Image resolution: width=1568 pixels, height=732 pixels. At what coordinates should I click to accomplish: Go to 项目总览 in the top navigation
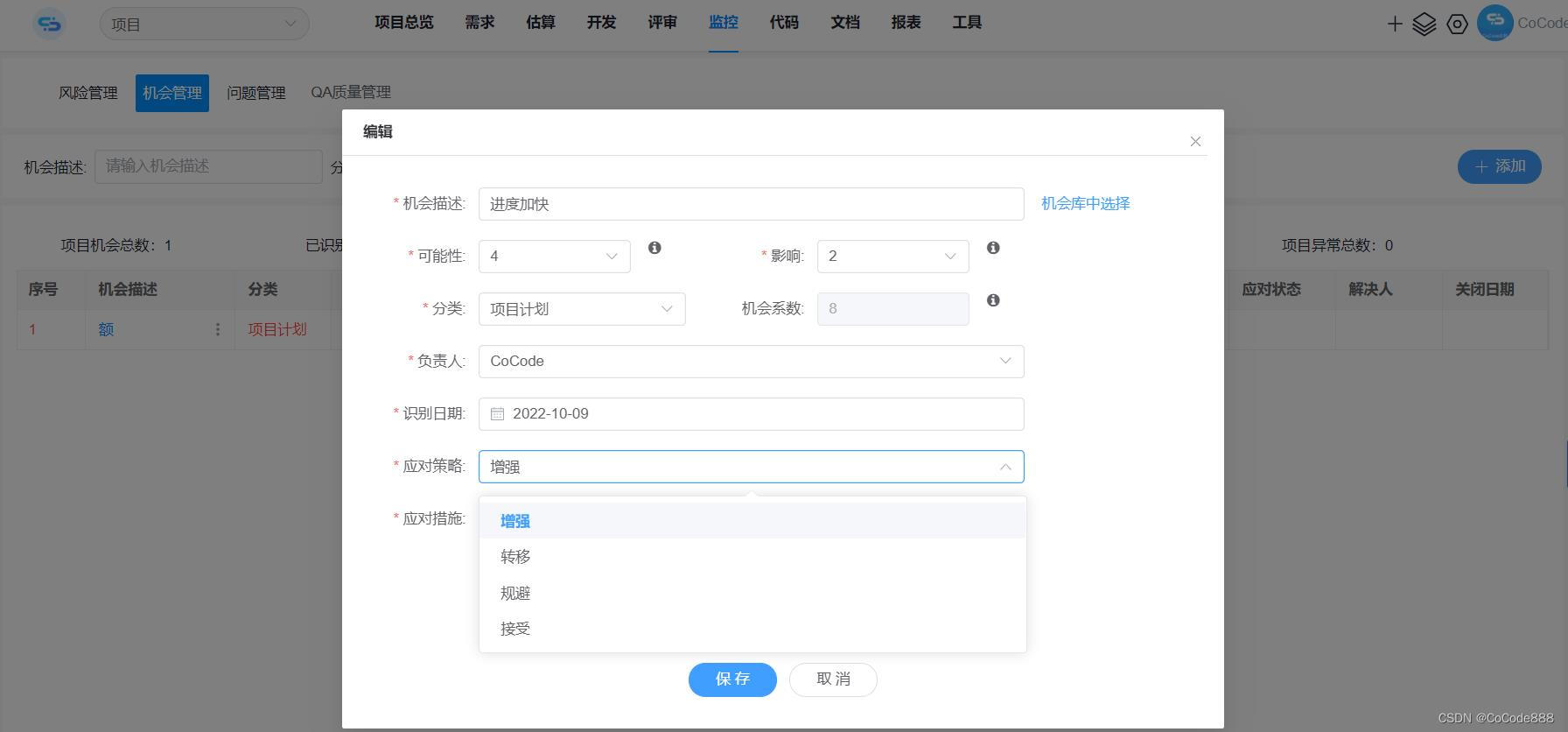[x=404, y=23]
